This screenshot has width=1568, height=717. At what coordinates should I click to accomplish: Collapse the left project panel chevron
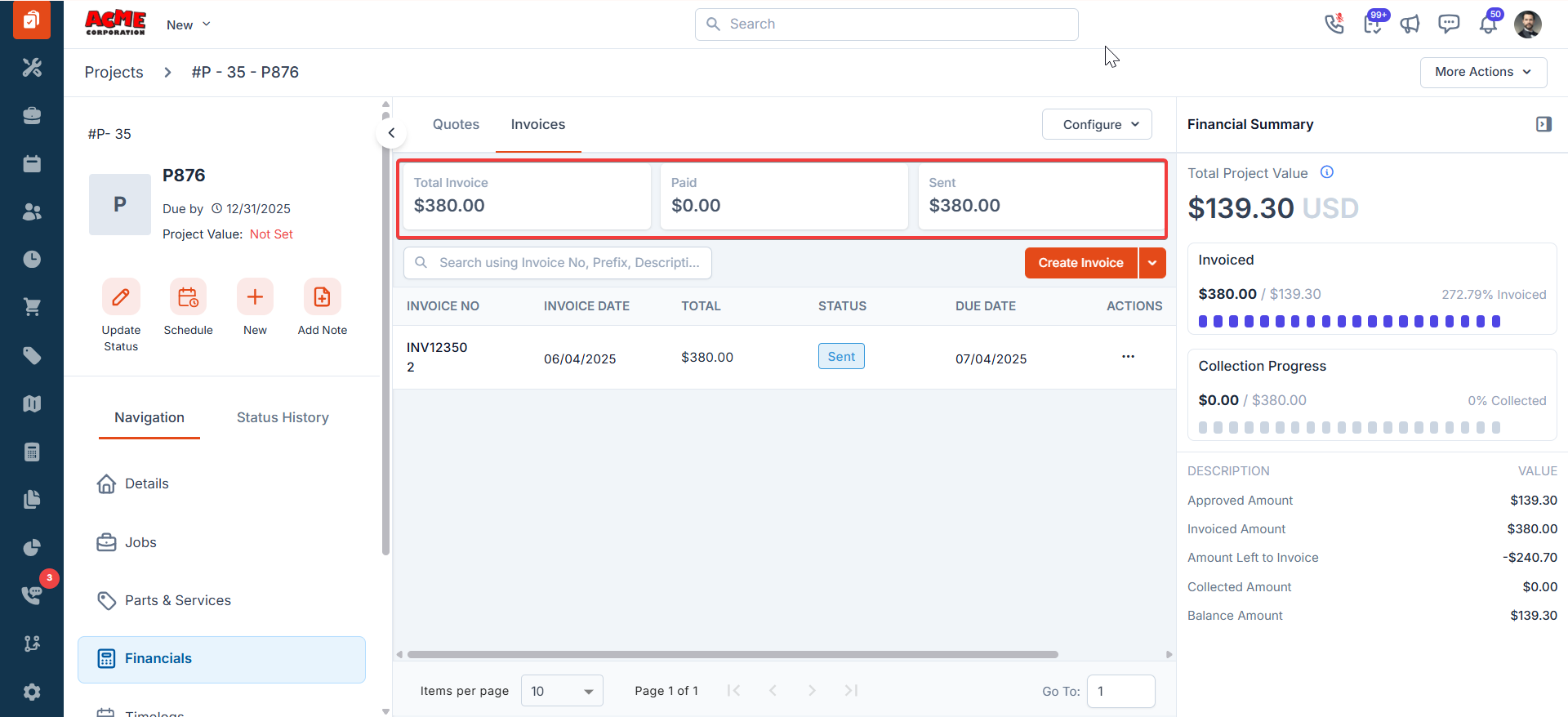pyautogui.click(x=391, y=133)
